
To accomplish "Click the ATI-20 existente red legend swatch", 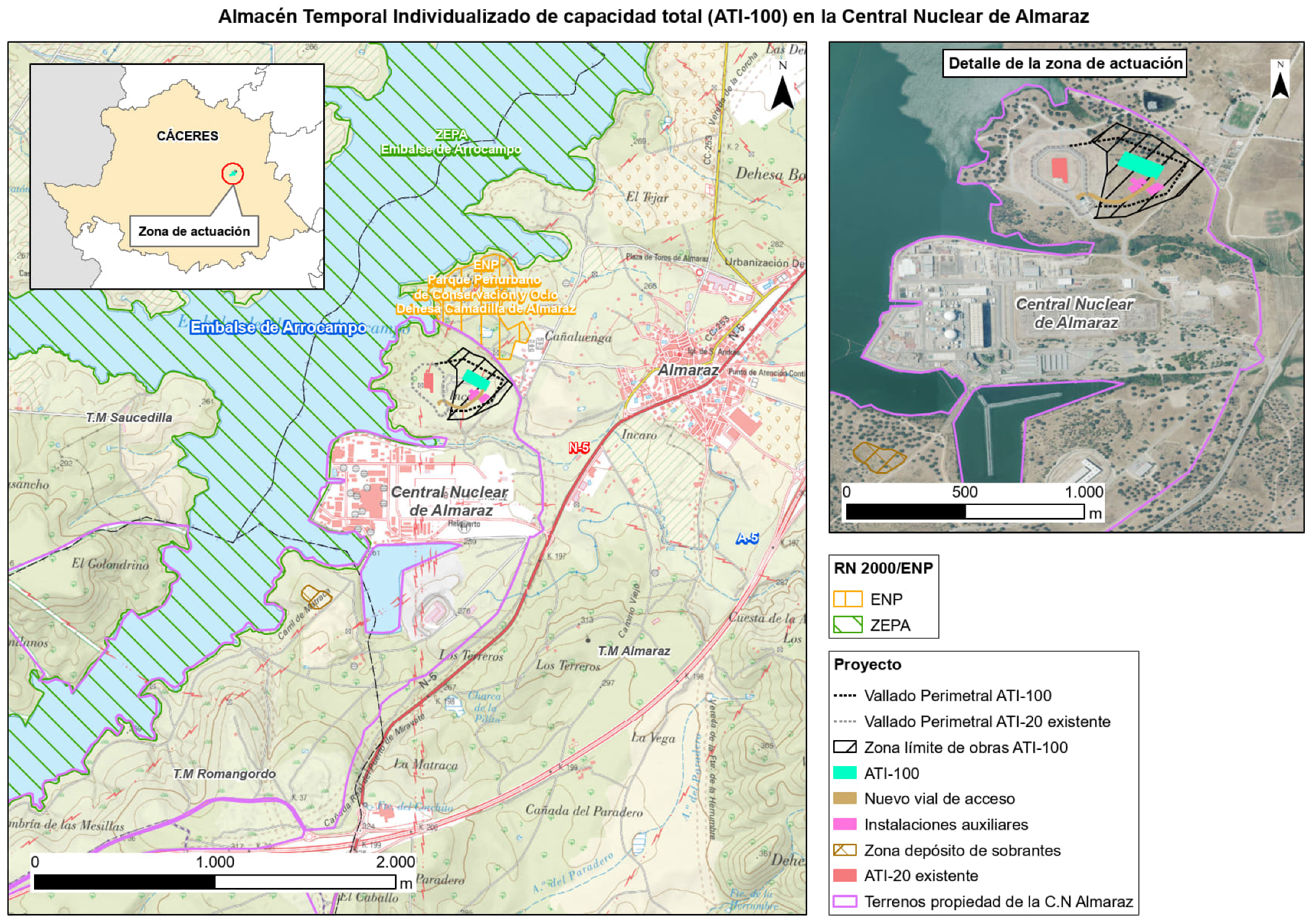I will pyautogui.click(x=844, y=876).
